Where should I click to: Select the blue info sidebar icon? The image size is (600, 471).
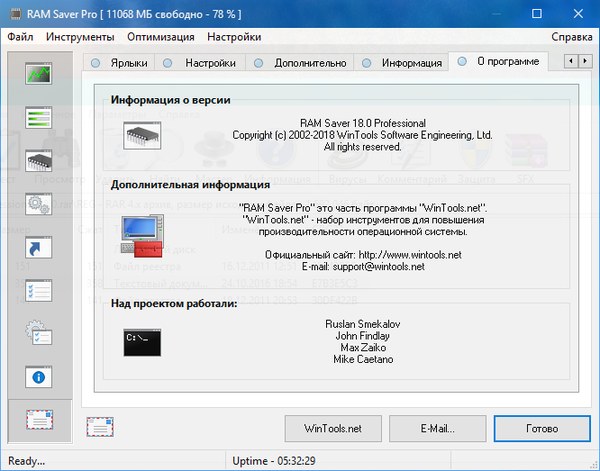39,377
